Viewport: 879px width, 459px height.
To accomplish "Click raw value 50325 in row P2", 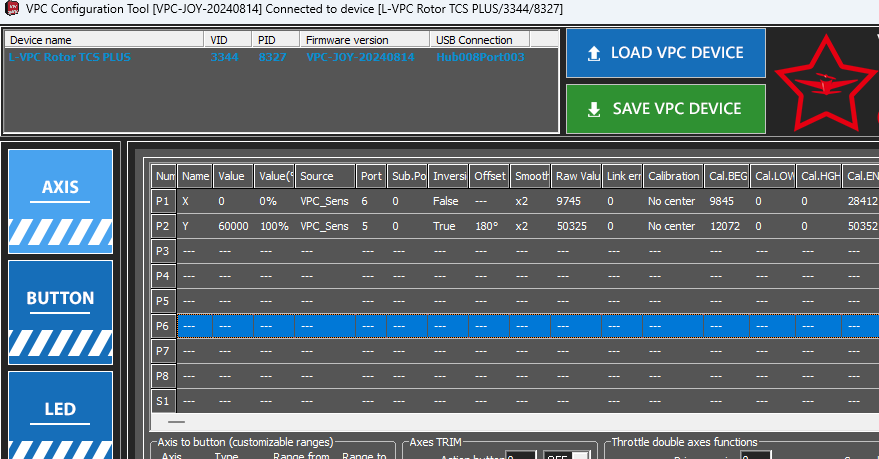I will point(572,226).
